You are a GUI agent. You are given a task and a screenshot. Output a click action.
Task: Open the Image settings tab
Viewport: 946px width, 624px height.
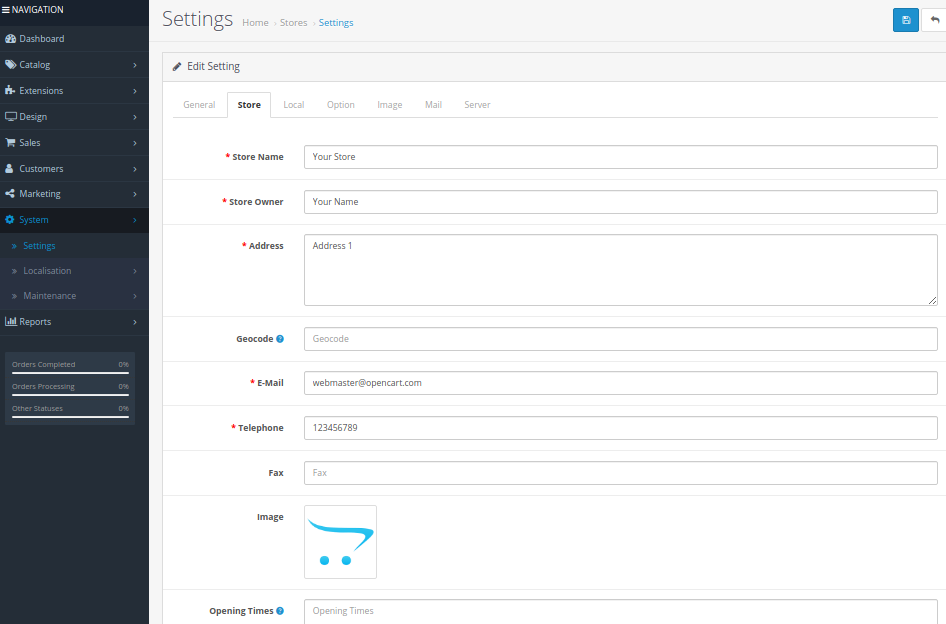pyautogui.click(x=389, y=104)
